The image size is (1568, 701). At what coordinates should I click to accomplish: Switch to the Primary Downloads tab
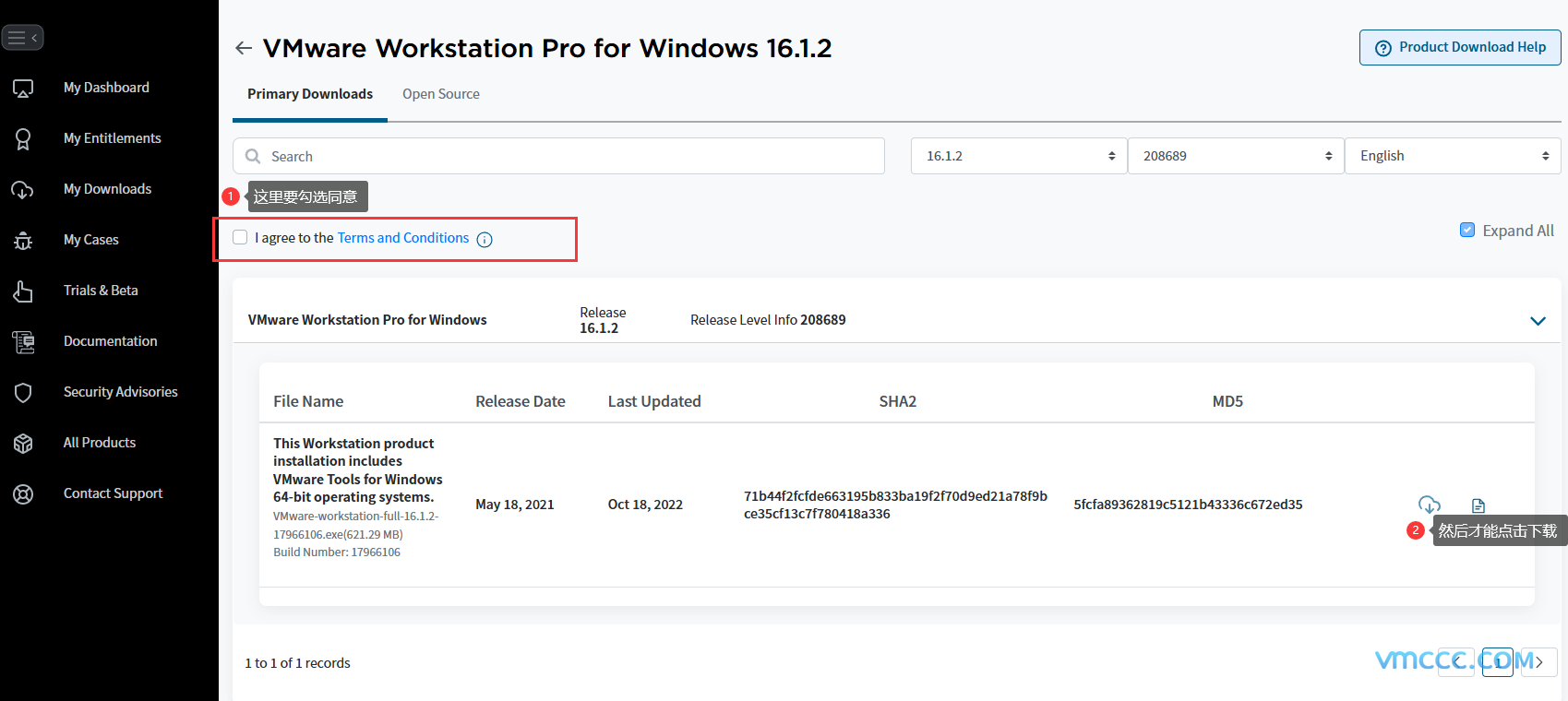pos(310,94)
